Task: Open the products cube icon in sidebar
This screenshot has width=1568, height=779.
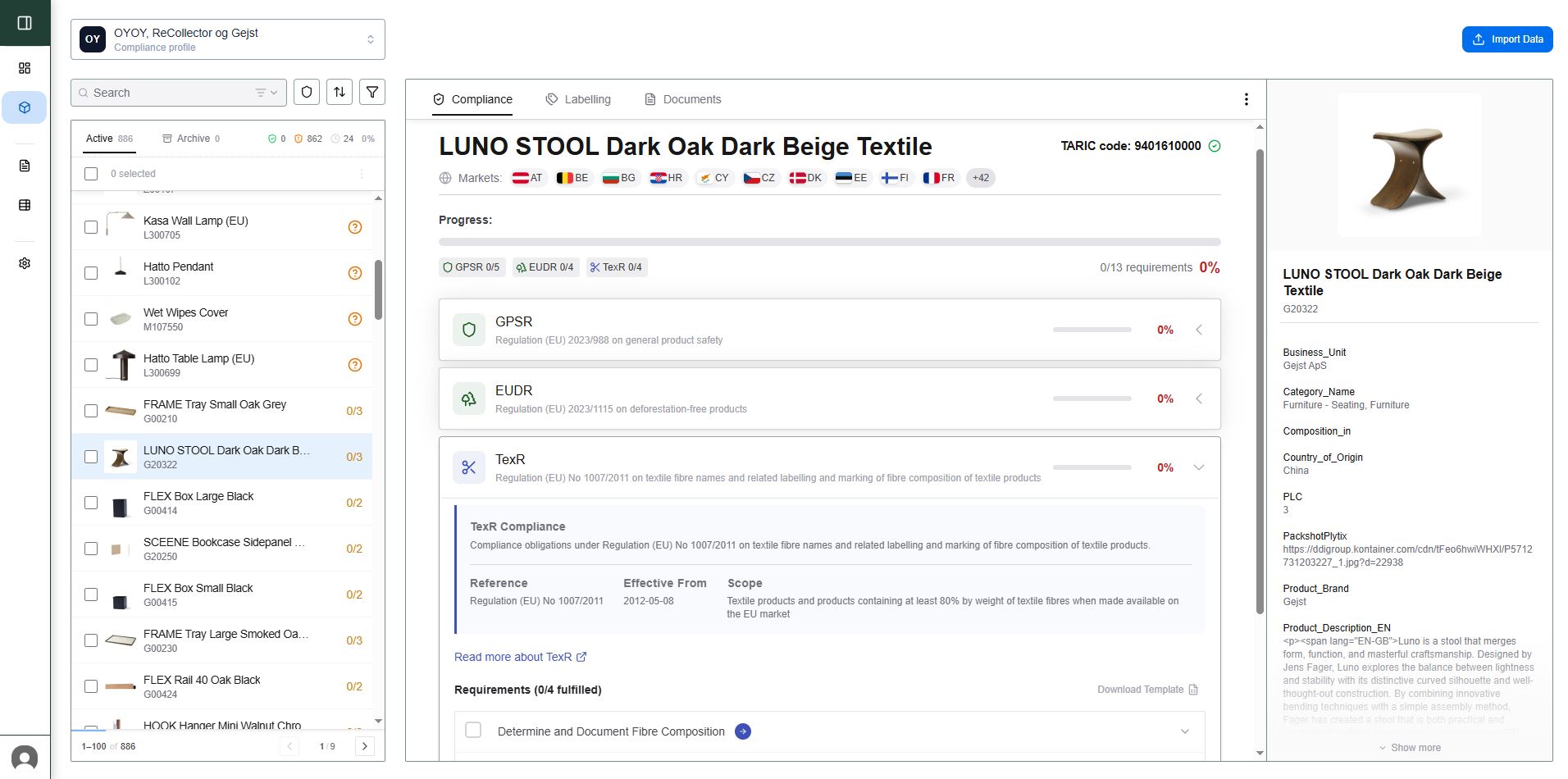Action: pyautogui.click(x=25, y=107)
